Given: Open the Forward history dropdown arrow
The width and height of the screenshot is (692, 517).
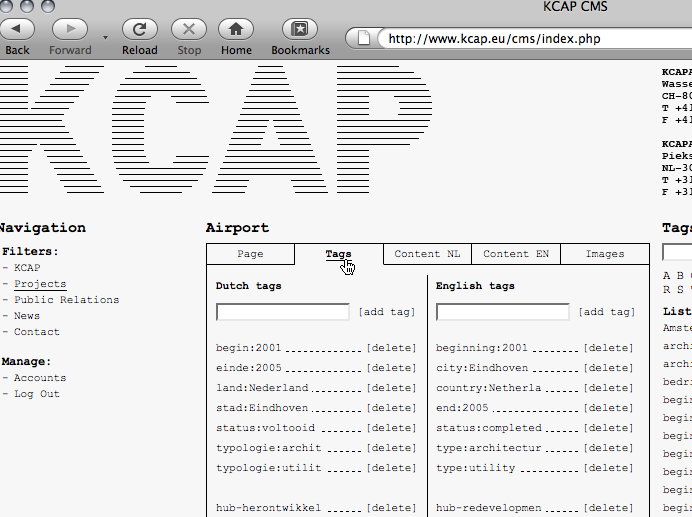Looking at the screenshot, I should point(105,37).
